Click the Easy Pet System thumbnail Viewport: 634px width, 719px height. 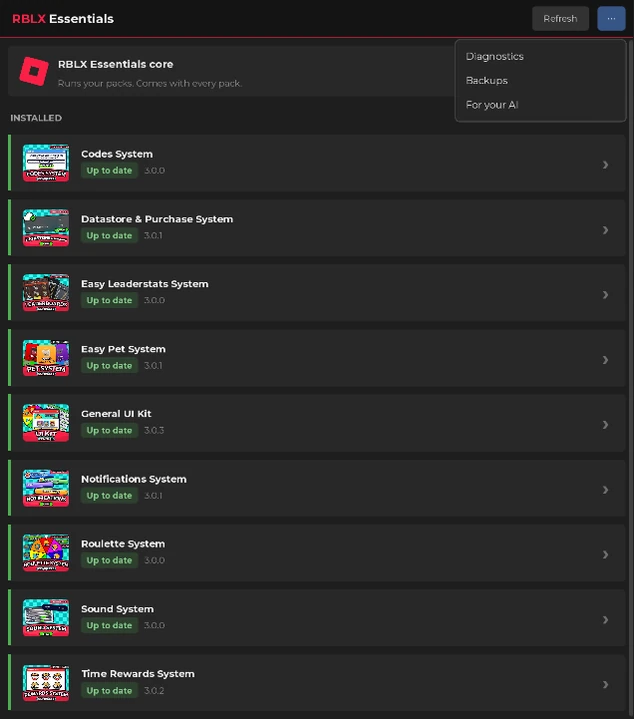pos(46,358)
